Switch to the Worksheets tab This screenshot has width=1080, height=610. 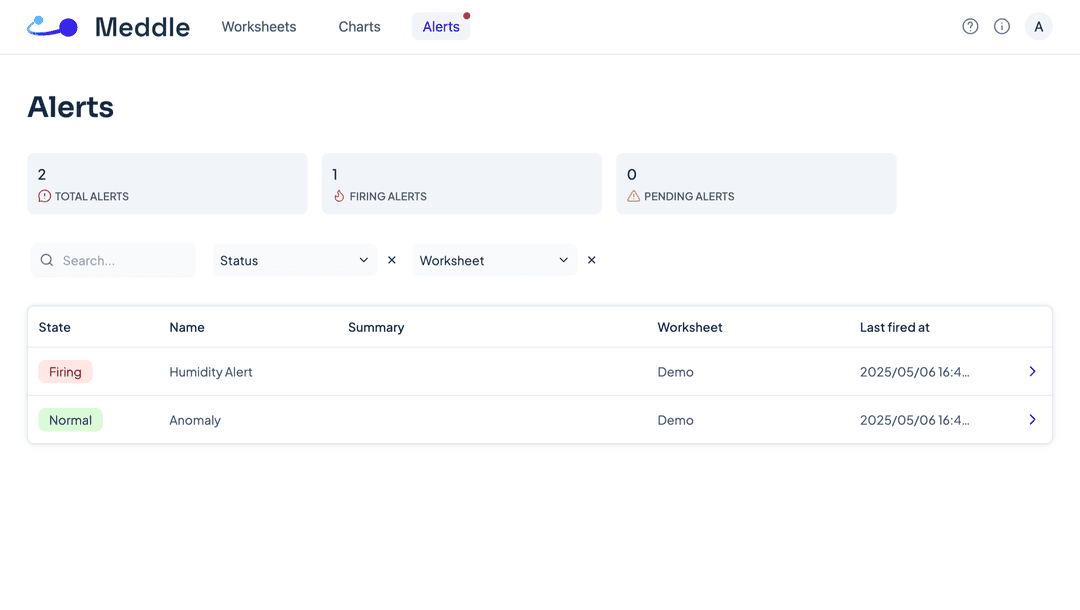[258, 27]
